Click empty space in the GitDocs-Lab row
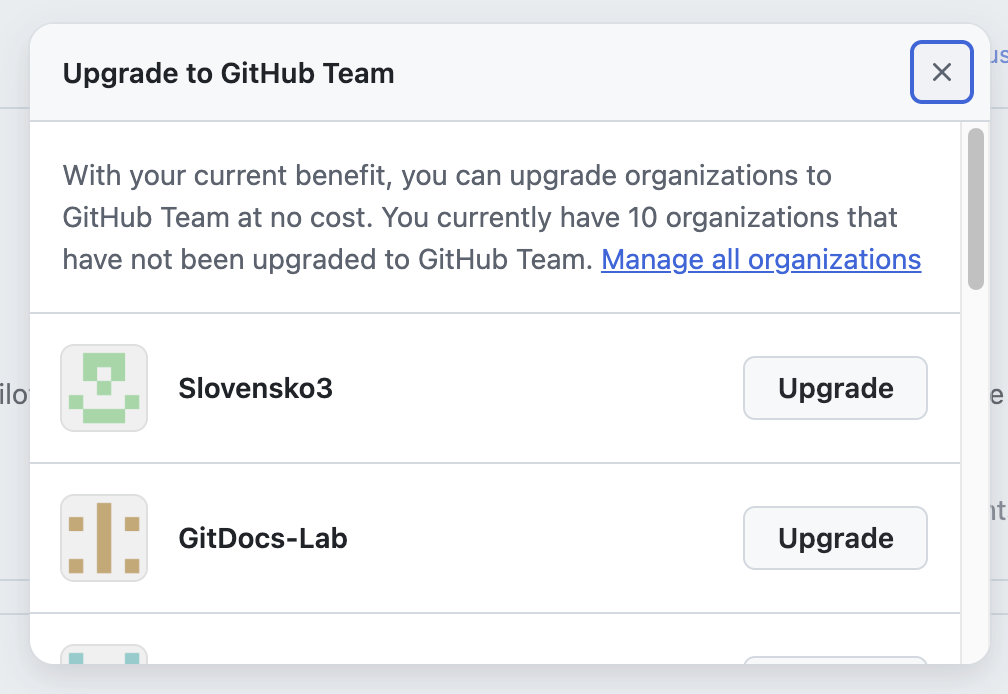 540,538
